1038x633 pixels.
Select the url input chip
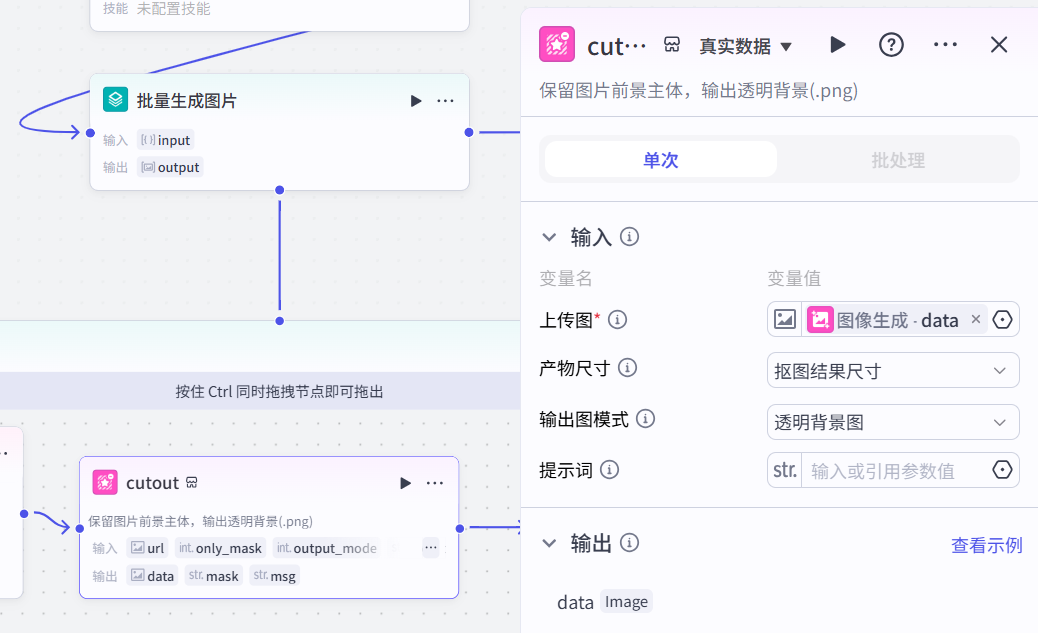tap(148, 548)
